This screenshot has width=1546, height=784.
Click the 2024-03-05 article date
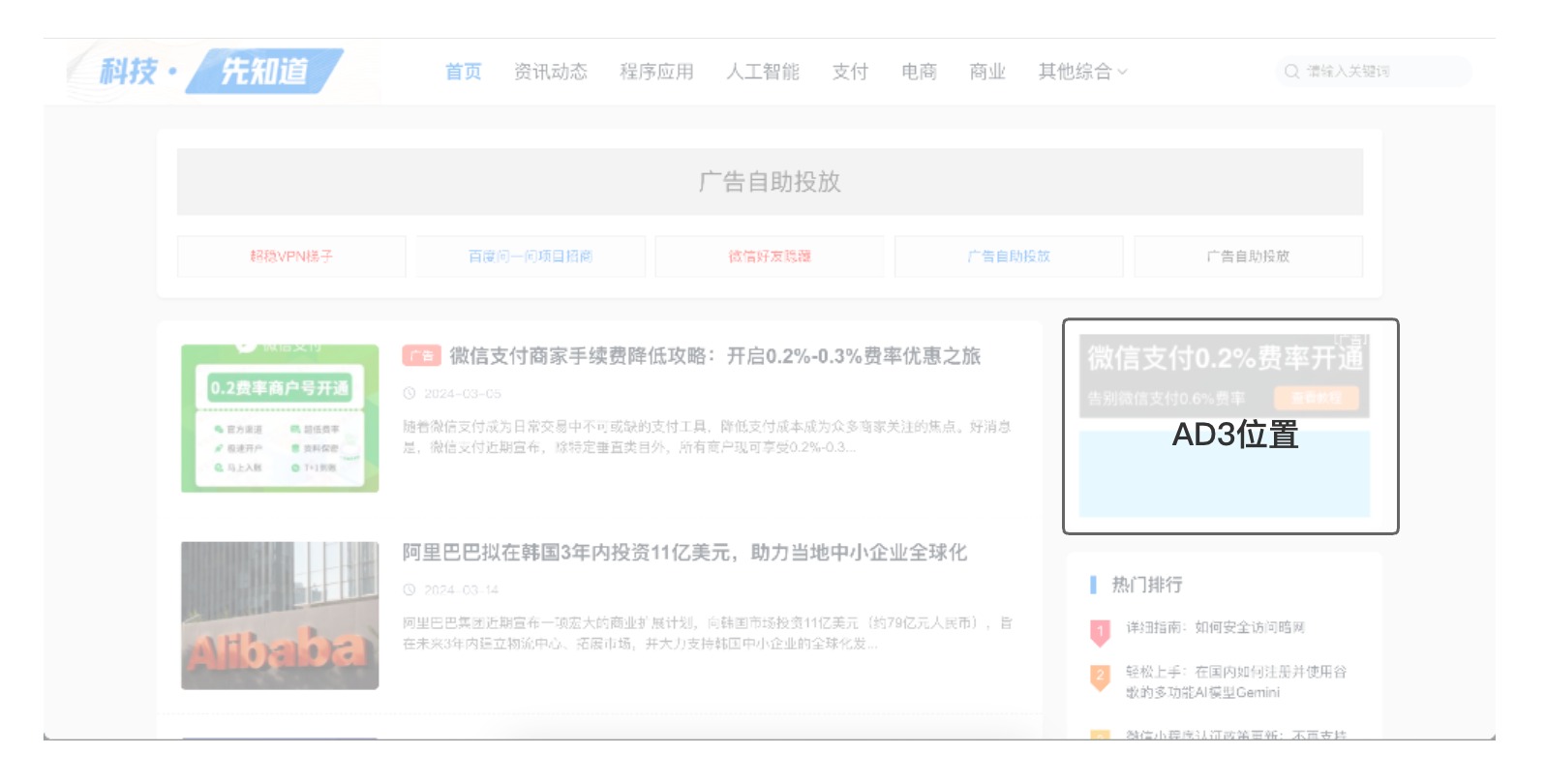(463, 394)
